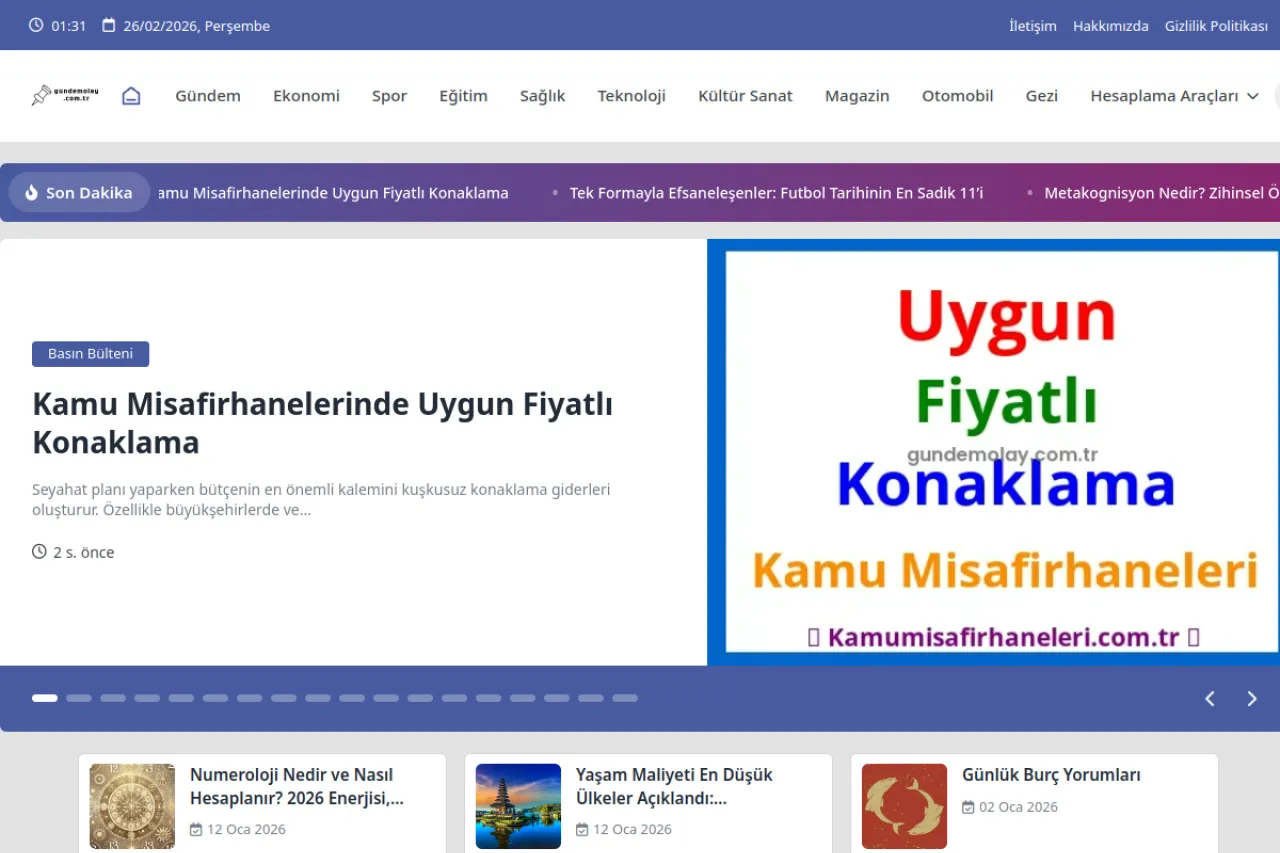
Task: Click the Son Dakika flame icon
Action: (31, 192)
